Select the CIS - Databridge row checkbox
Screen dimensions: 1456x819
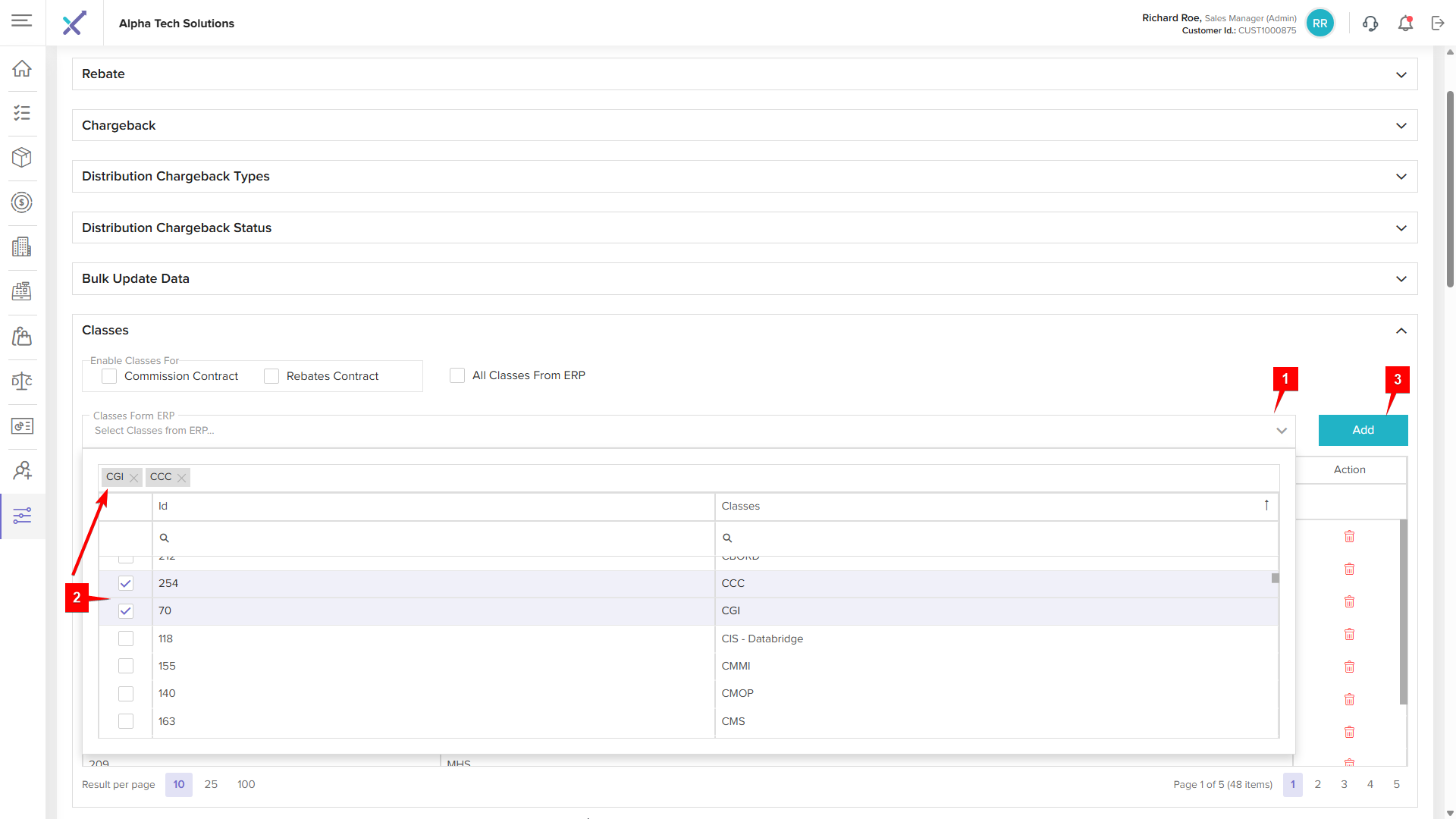tap(126, 639)
